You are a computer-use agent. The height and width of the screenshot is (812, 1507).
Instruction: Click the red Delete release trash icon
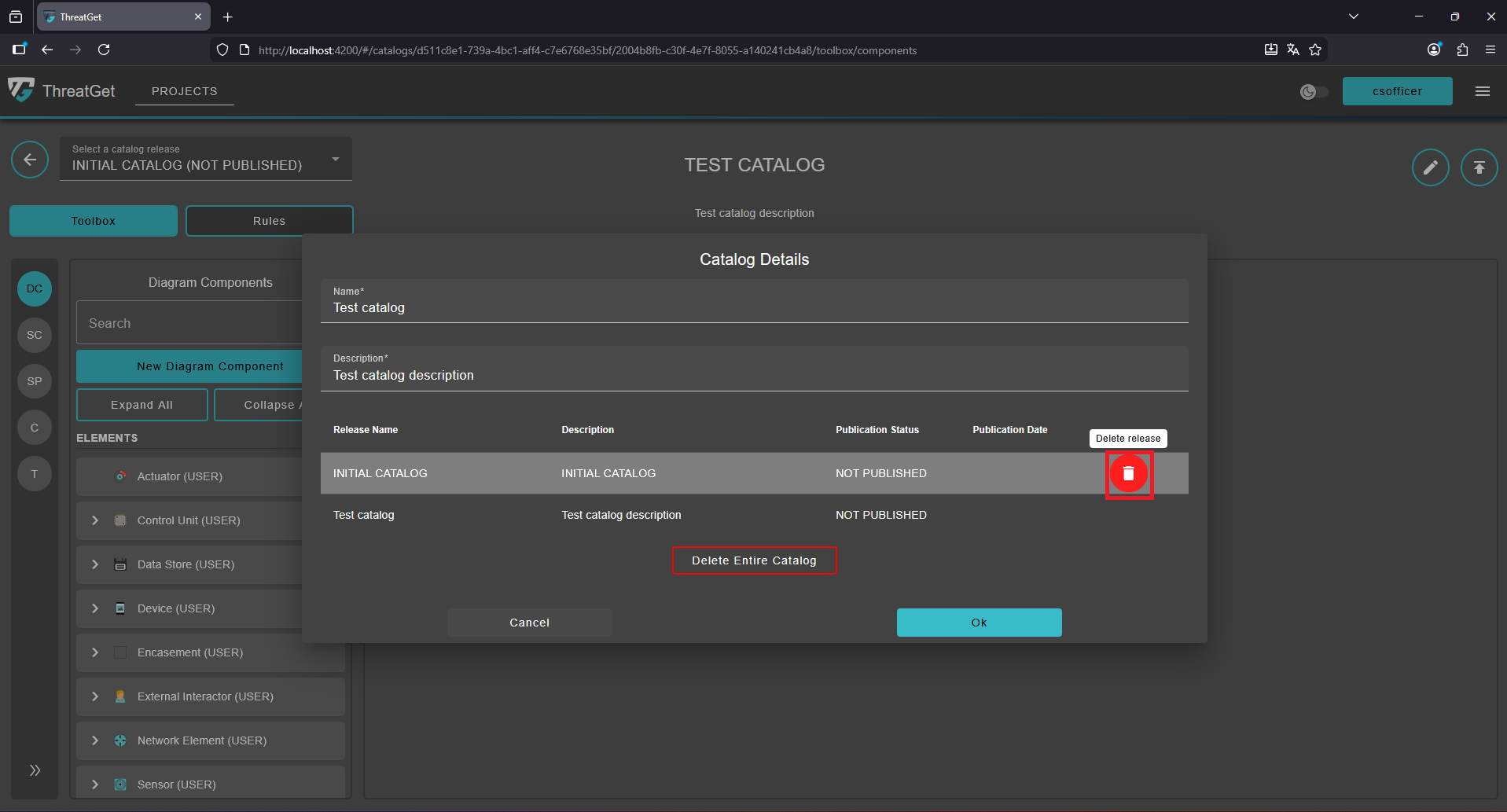coord(1128,473)
